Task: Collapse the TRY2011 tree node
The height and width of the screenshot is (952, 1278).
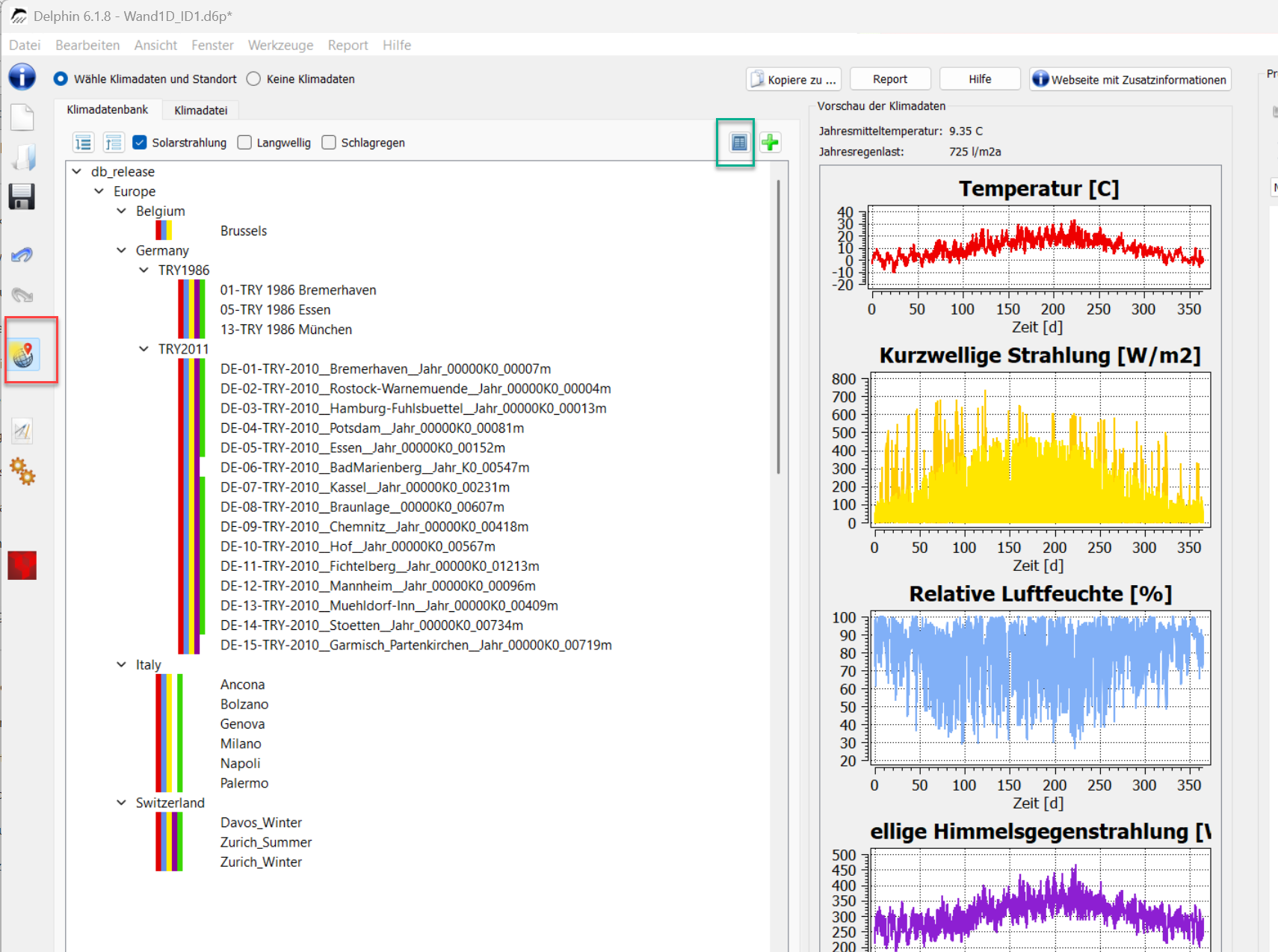Action: pyautogui.click(x=144, y=349)
